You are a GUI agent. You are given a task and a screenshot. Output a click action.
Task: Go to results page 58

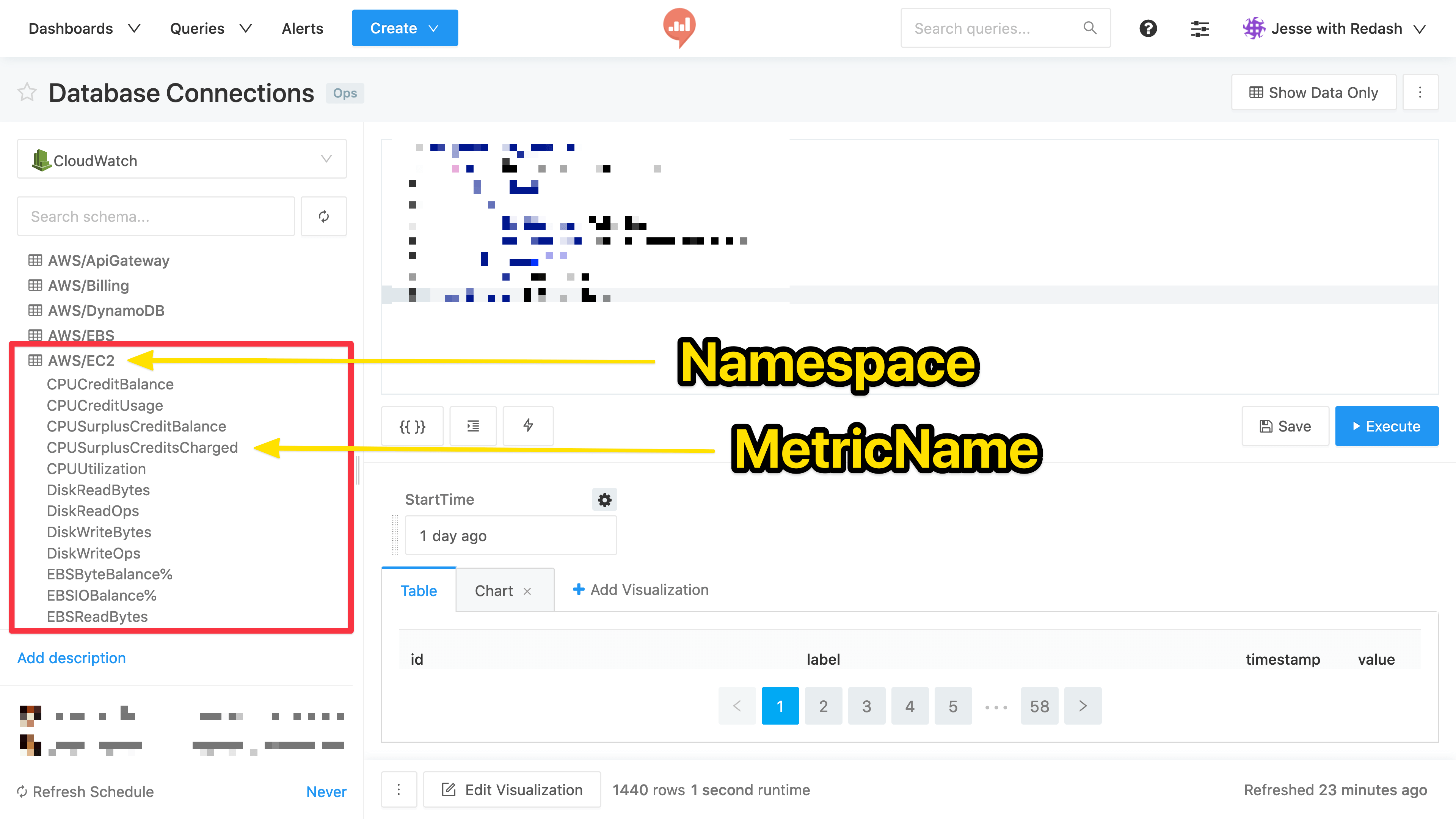pos(1039,705)
